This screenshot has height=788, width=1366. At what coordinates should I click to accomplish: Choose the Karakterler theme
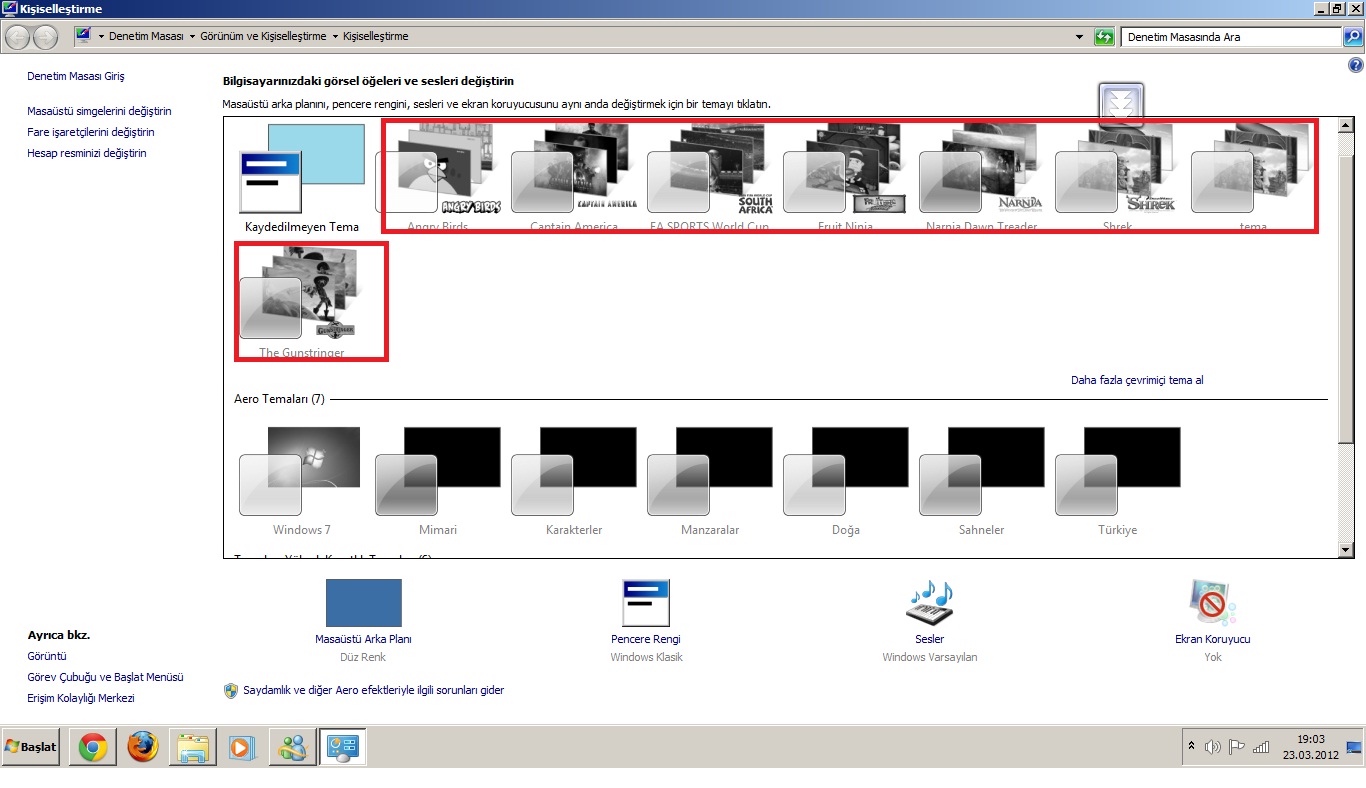pos(574,481)
